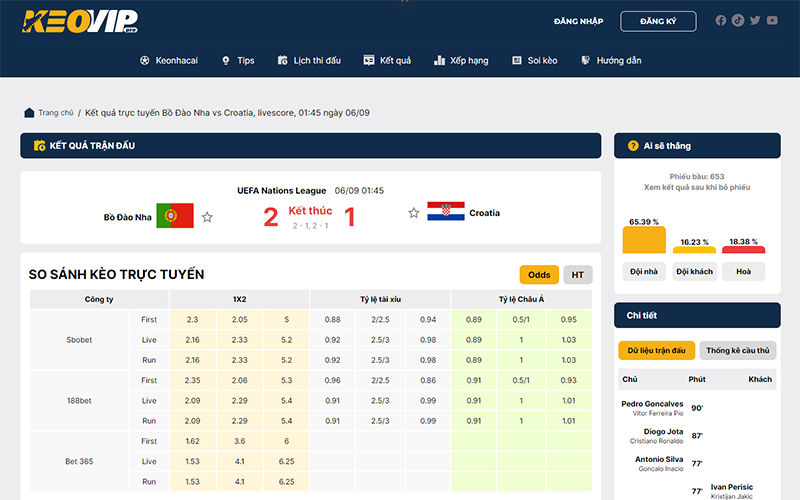Screen dimensions: 800x500
Task: Open the Thống kê cầu thủ tab
Action: pyautogui.click(x=737, y=351)
